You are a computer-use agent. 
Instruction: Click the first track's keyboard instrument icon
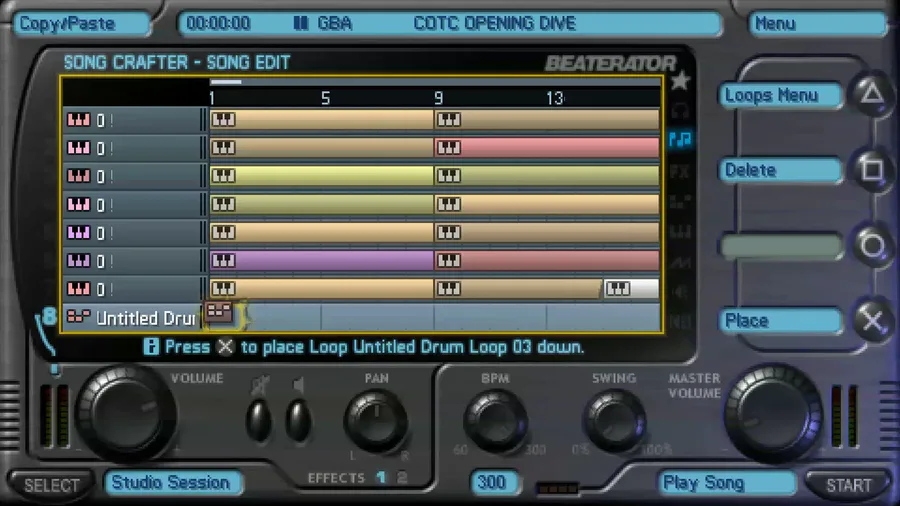click(79, 120)
